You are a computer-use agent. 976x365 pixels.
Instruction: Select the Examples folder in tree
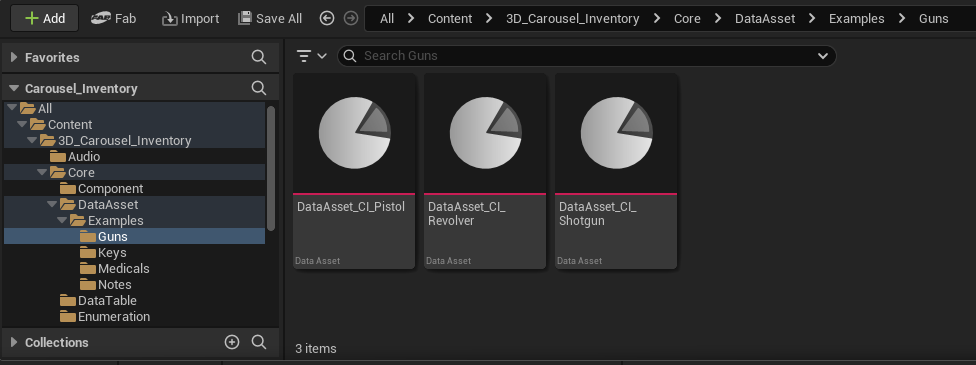134,220
